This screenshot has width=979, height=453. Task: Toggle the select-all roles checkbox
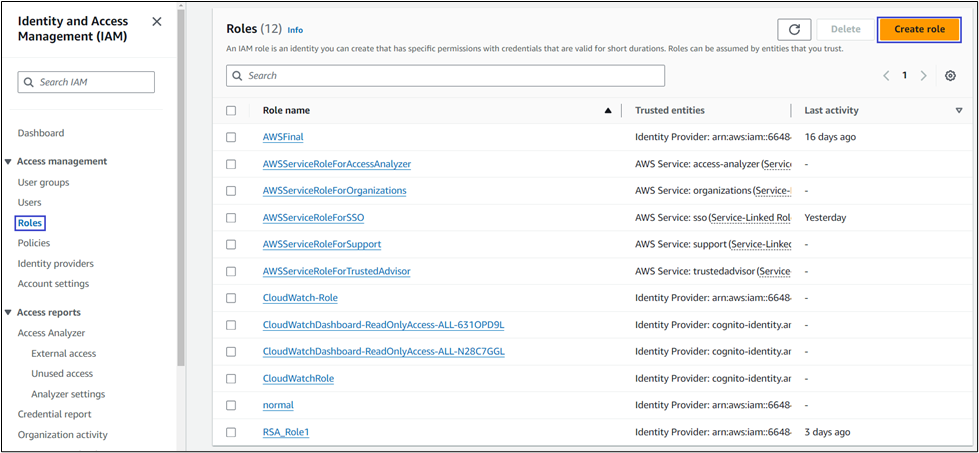point(231,111)
